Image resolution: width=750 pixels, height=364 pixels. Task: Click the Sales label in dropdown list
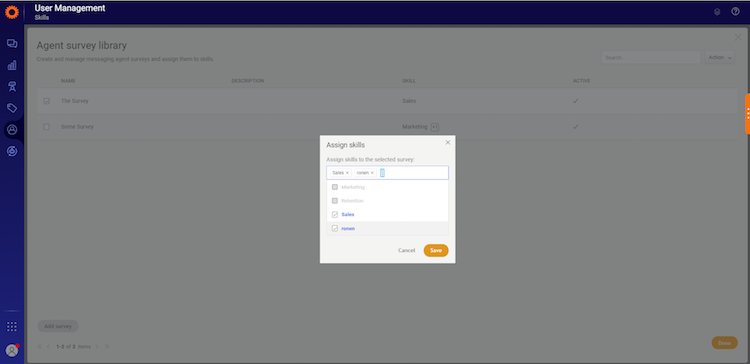(348, 215)
